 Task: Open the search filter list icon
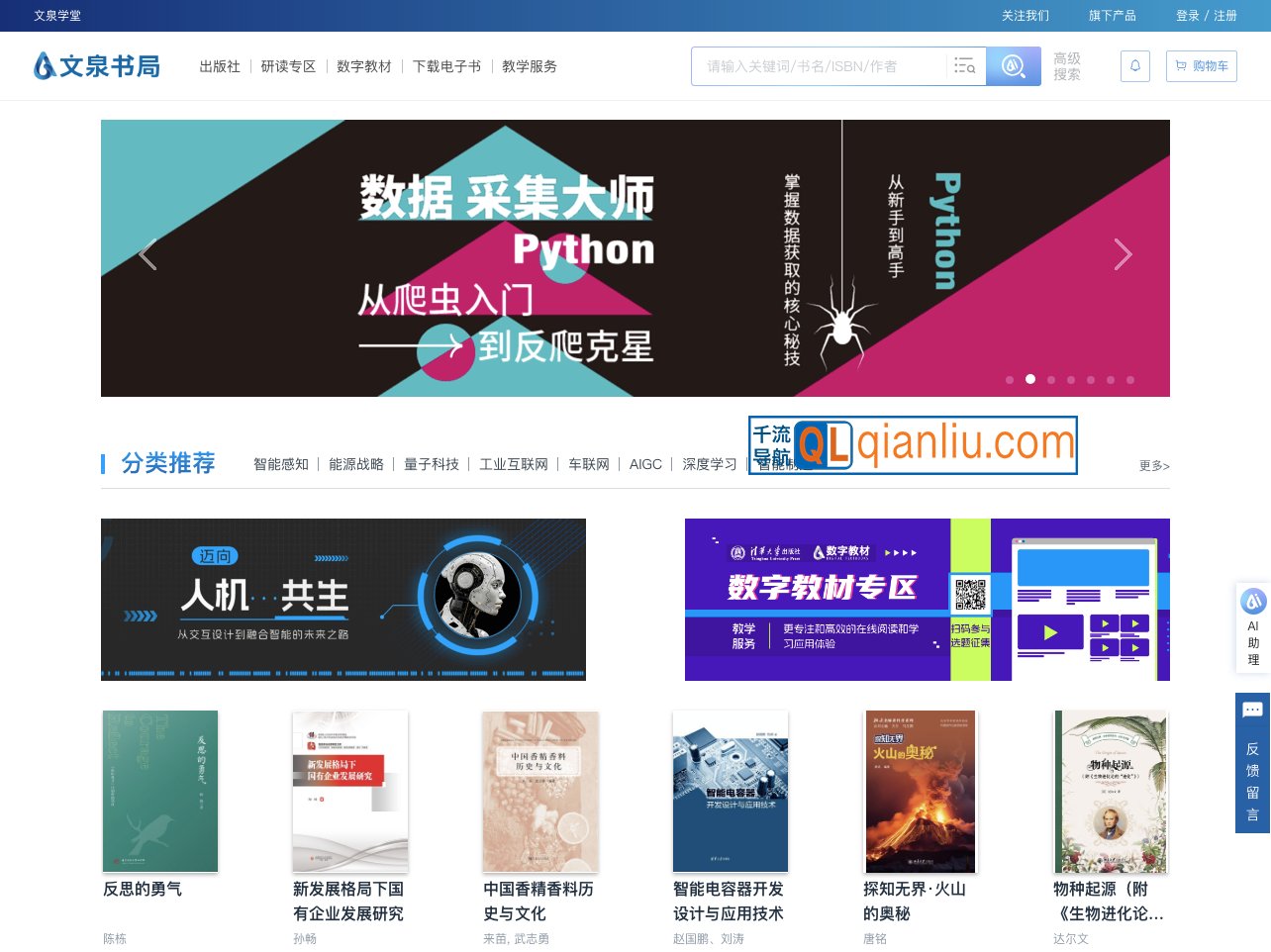pyautogui.click(x=964, y=66)
